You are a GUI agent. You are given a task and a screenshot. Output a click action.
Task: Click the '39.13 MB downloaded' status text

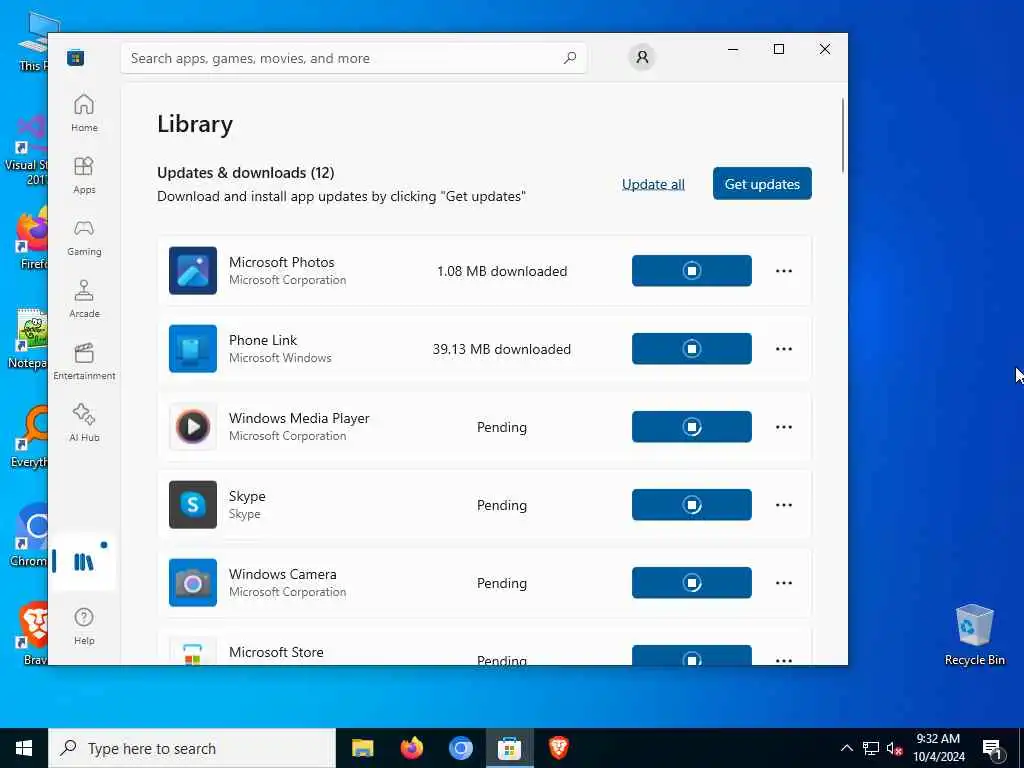click(x=502, y=349)
